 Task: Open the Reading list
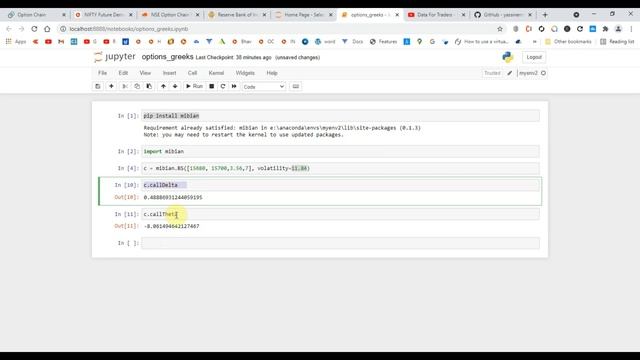(x=617, y=42)
